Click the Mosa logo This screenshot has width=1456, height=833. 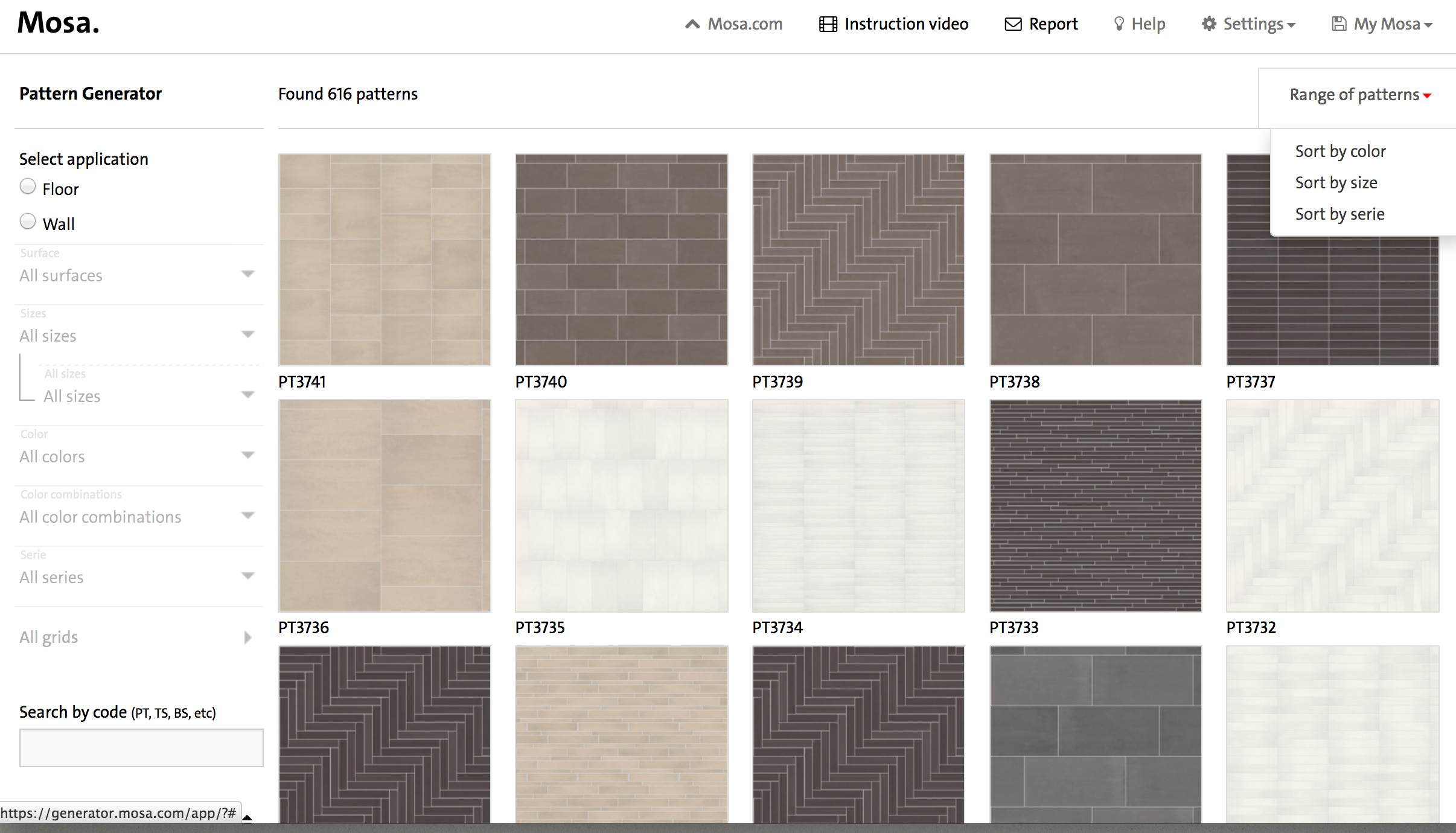point(58,23)
